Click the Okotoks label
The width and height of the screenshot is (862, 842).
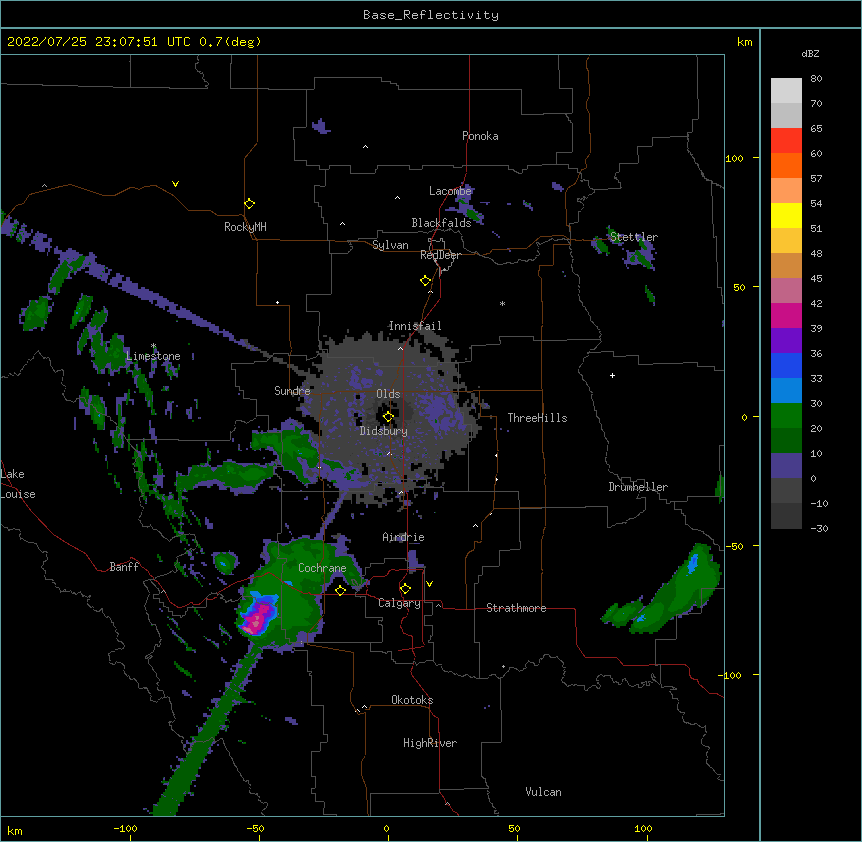point(412,700)
